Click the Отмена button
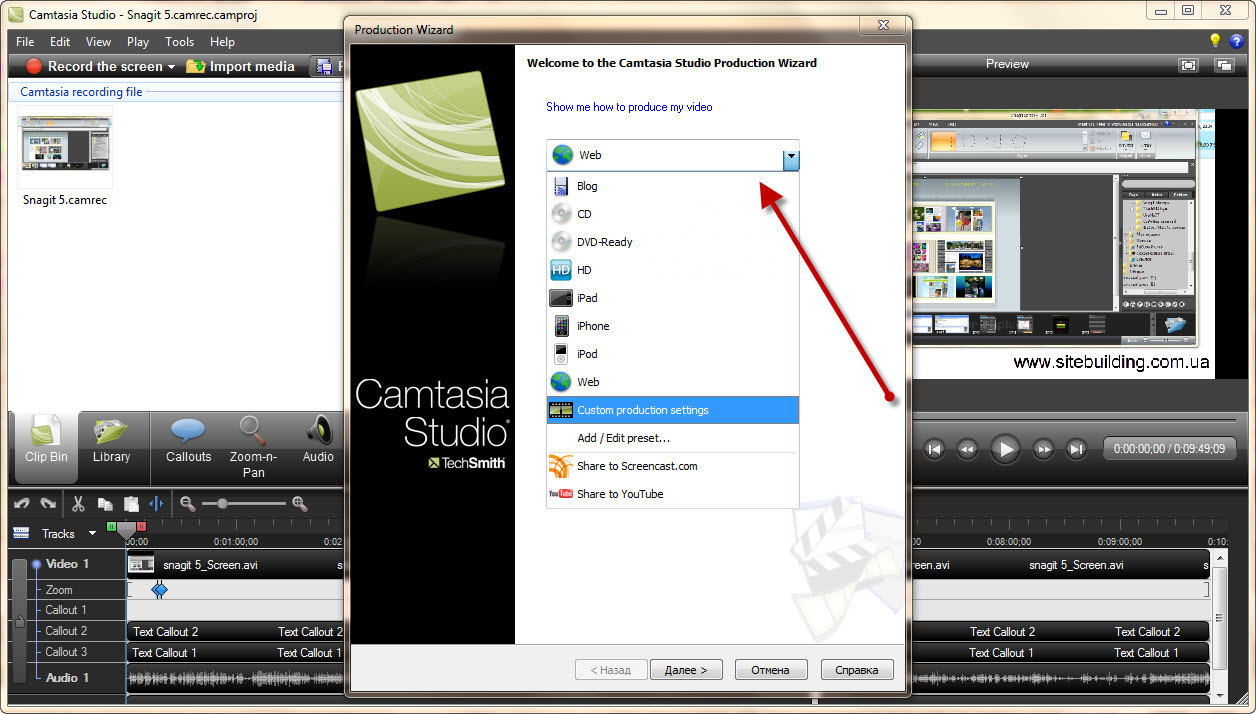The width and height of the screenshot is (1256, 714). (771, 670)
